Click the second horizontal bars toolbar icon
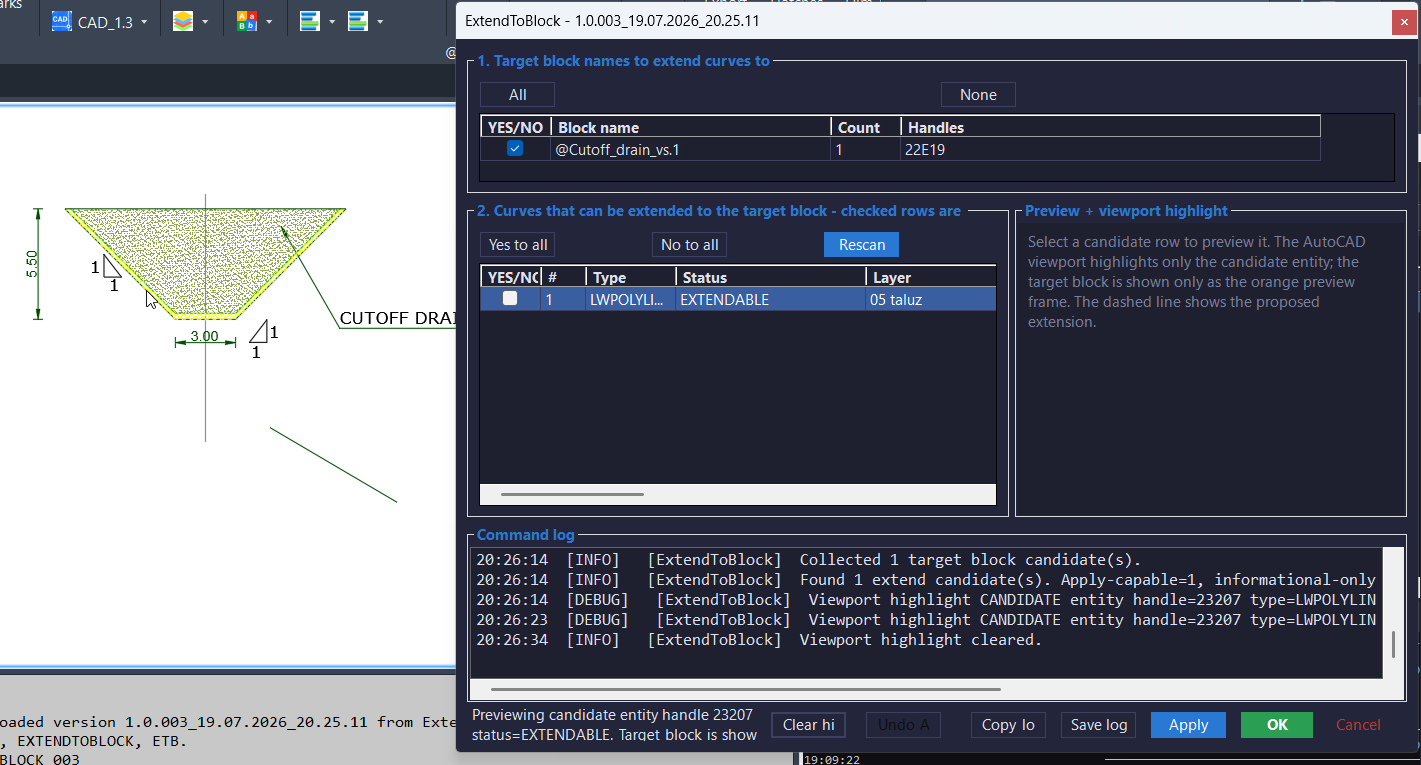The width and height of the screenshot is (1421, 765). pyautogui.click(x=357, y=21)
